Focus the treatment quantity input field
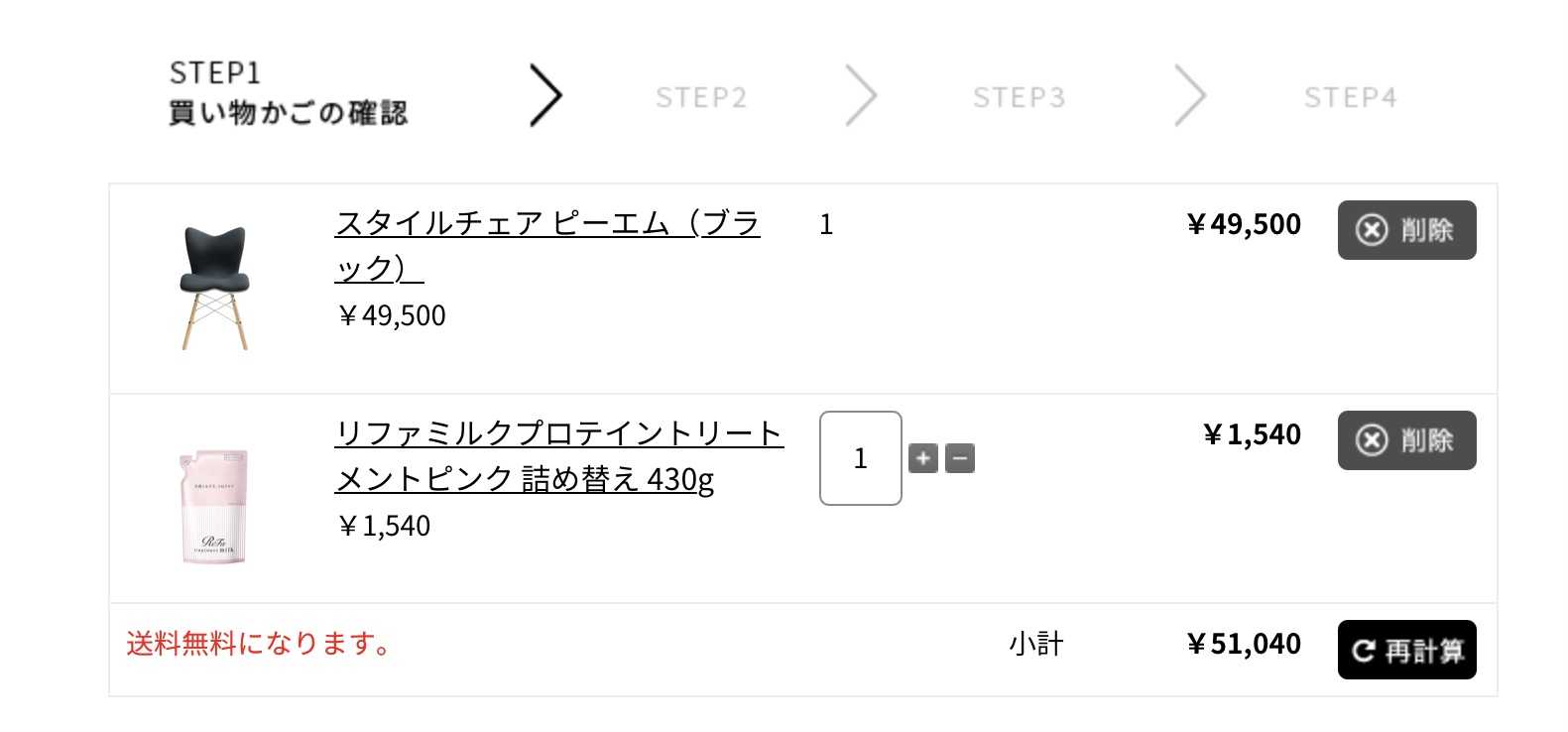This screenshot has width=1568, height=732. (x=860, y=458)
